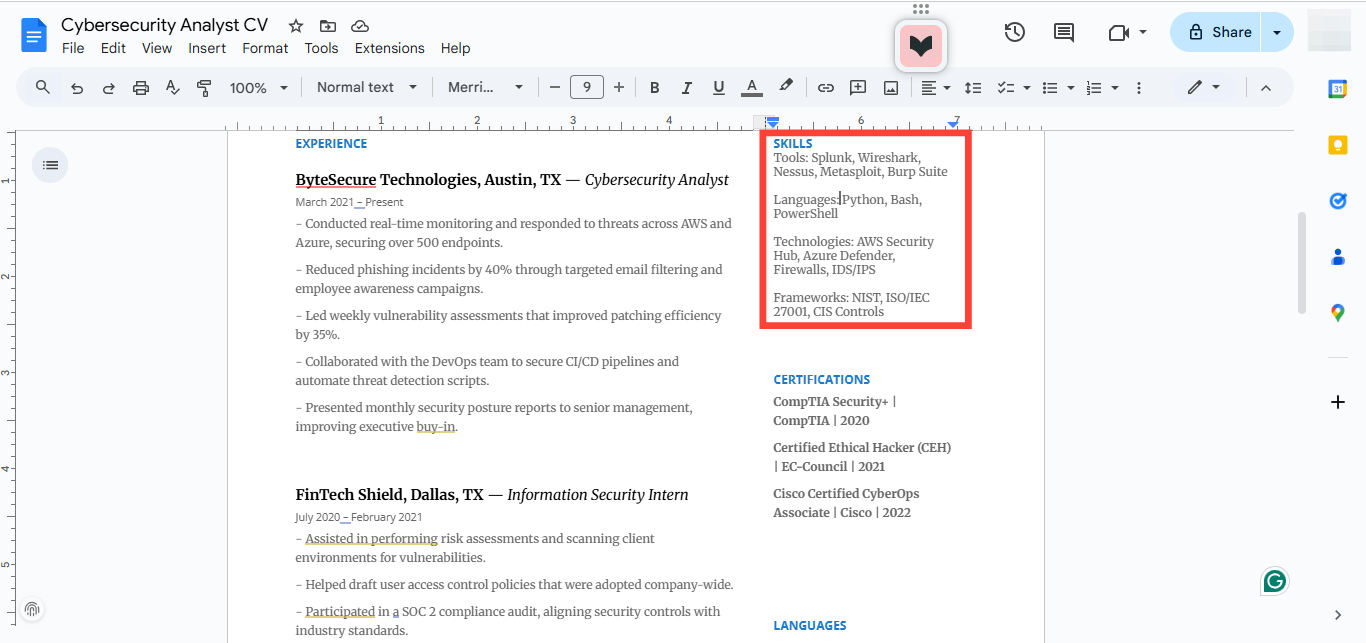Open the highlight color picker
The width and height of the screenshot is (1366, 643).
pos(786,88)
